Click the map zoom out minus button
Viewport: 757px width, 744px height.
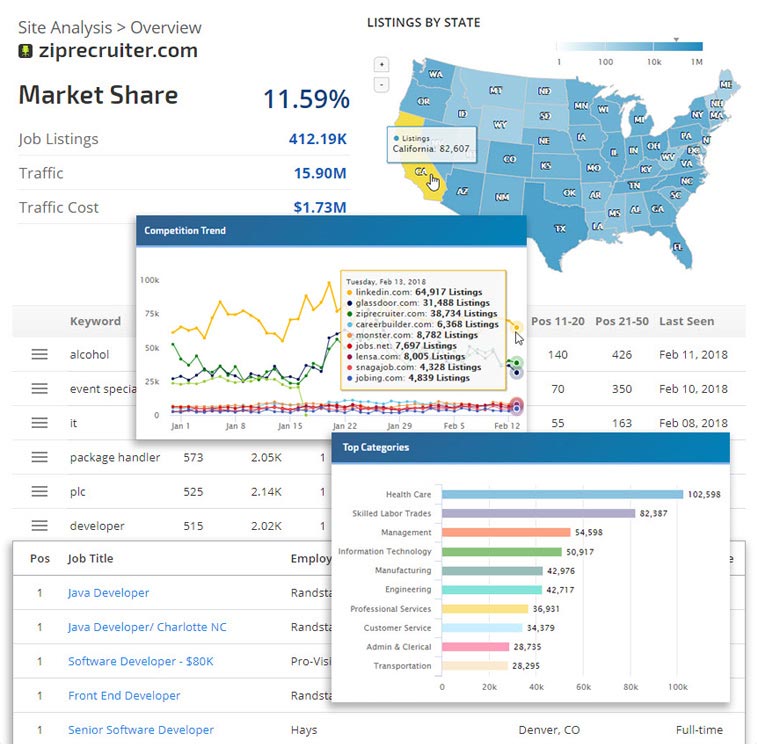click(x=381, y=85)
